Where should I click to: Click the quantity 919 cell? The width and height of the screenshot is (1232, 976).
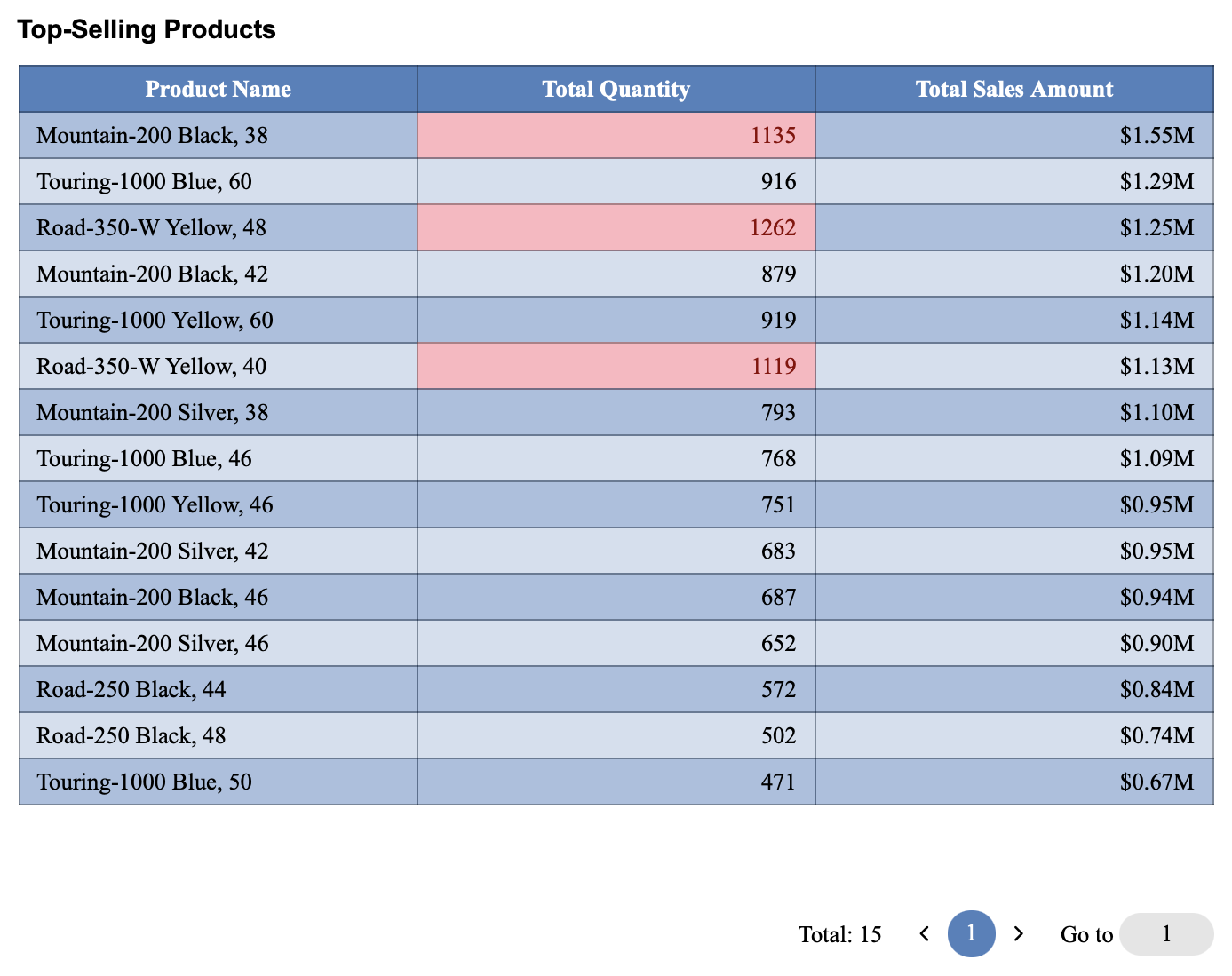(x=616, y=321)
